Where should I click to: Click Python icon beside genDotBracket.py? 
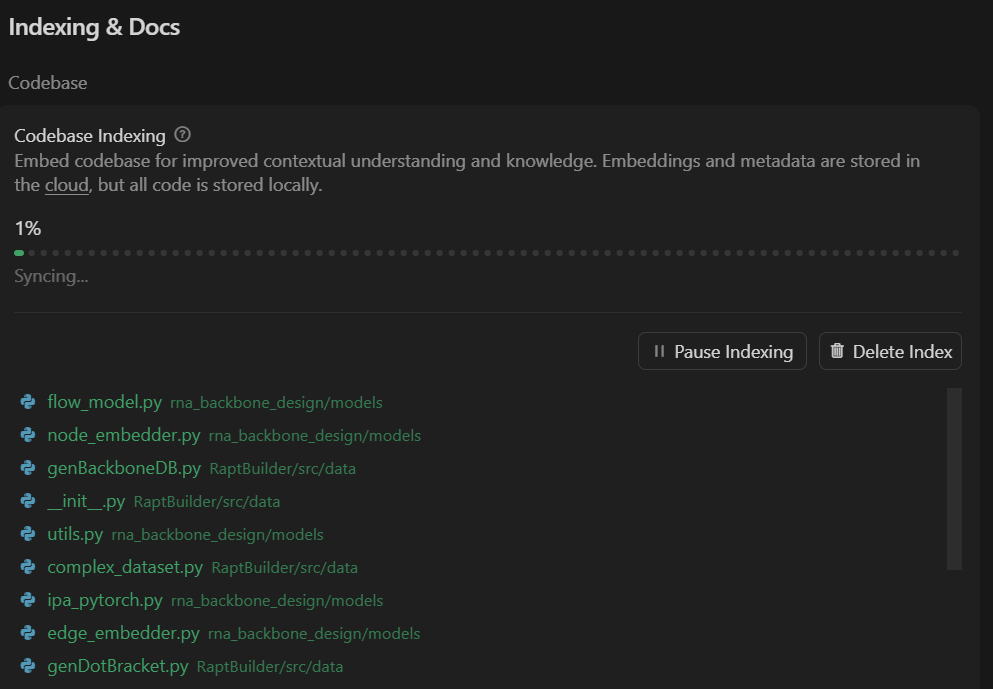28,666
